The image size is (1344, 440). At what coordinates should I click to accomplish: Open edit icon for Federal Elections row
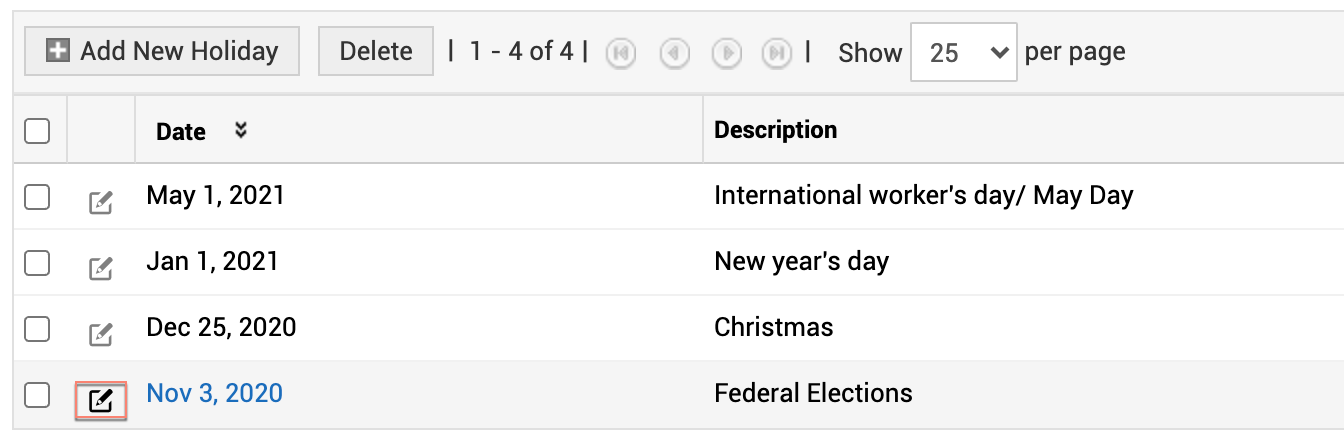coord(101,401)
